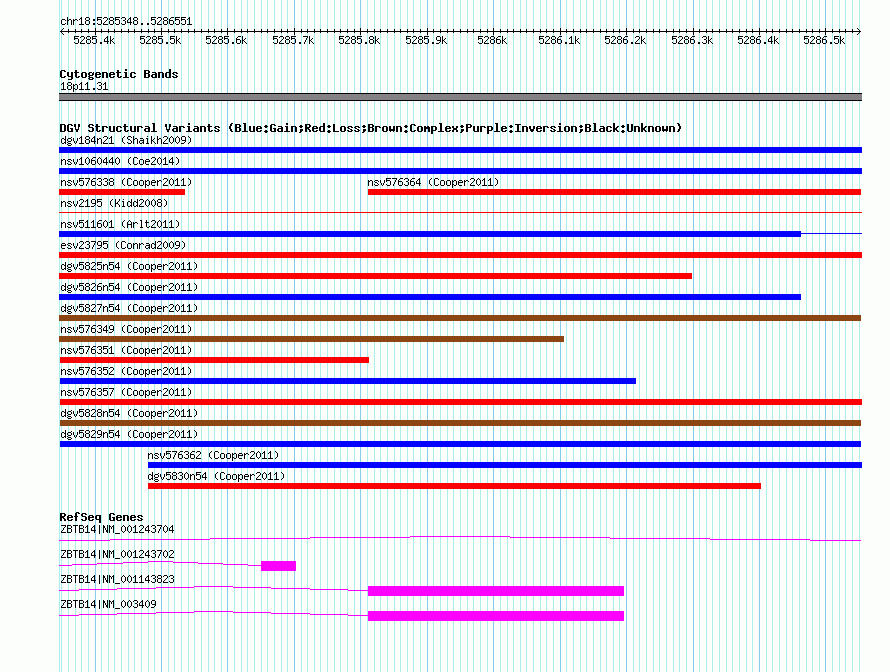
Task: Click the nsv576338 (Cooper2011) red bar
Action: pyautogui.click(x=122, y=192)
